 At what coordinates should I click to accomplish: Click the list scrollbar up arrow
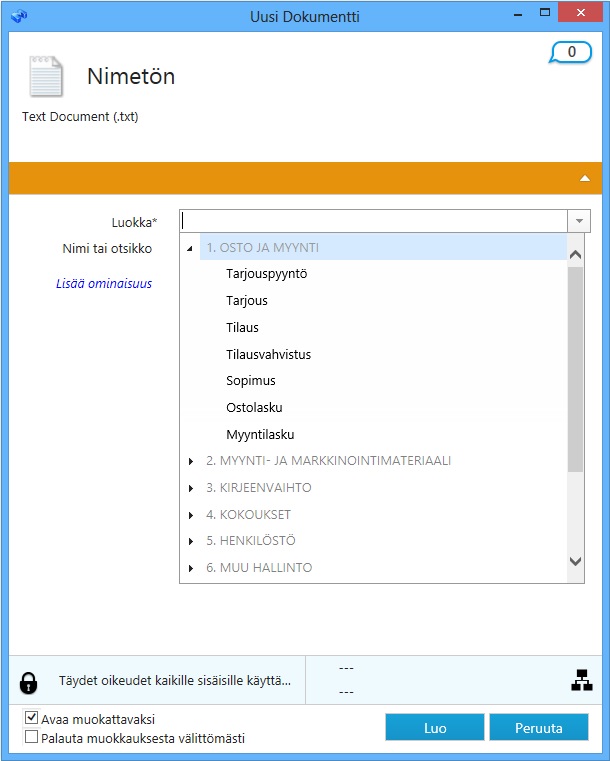click(576, 255)
